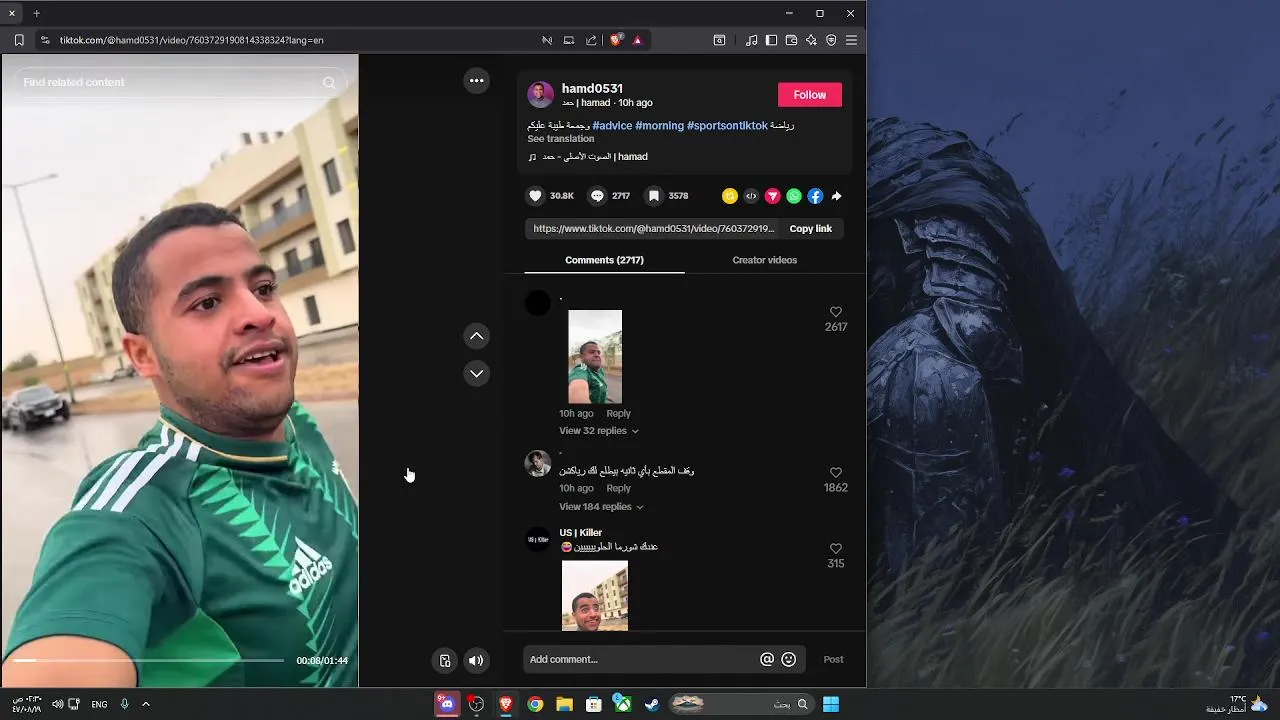Open File Explorer from the taskbar

pyautogui.click(x=564, y=704)
